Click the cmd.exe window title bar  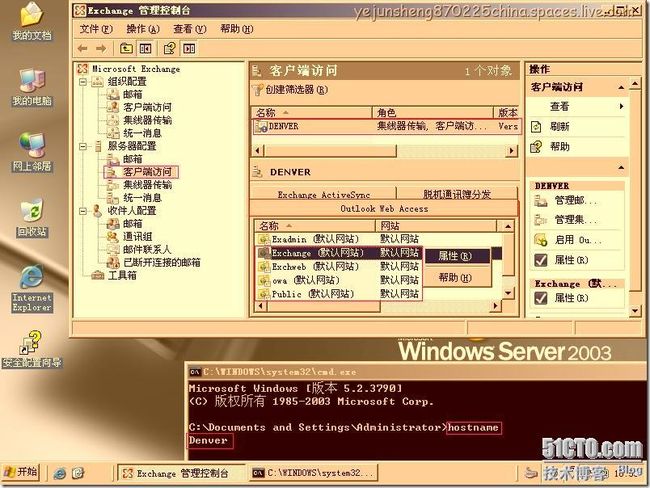tap(417, 372)
